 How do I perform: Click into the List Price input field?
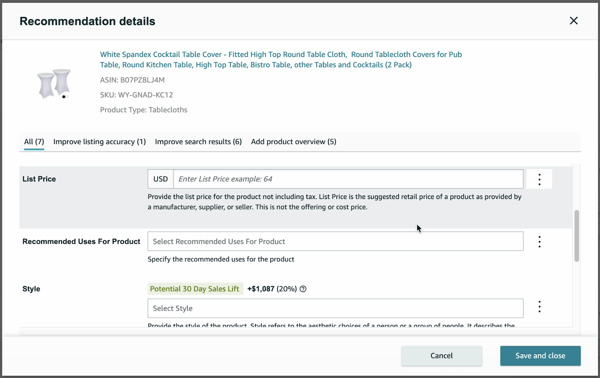[x=348, y=179]
